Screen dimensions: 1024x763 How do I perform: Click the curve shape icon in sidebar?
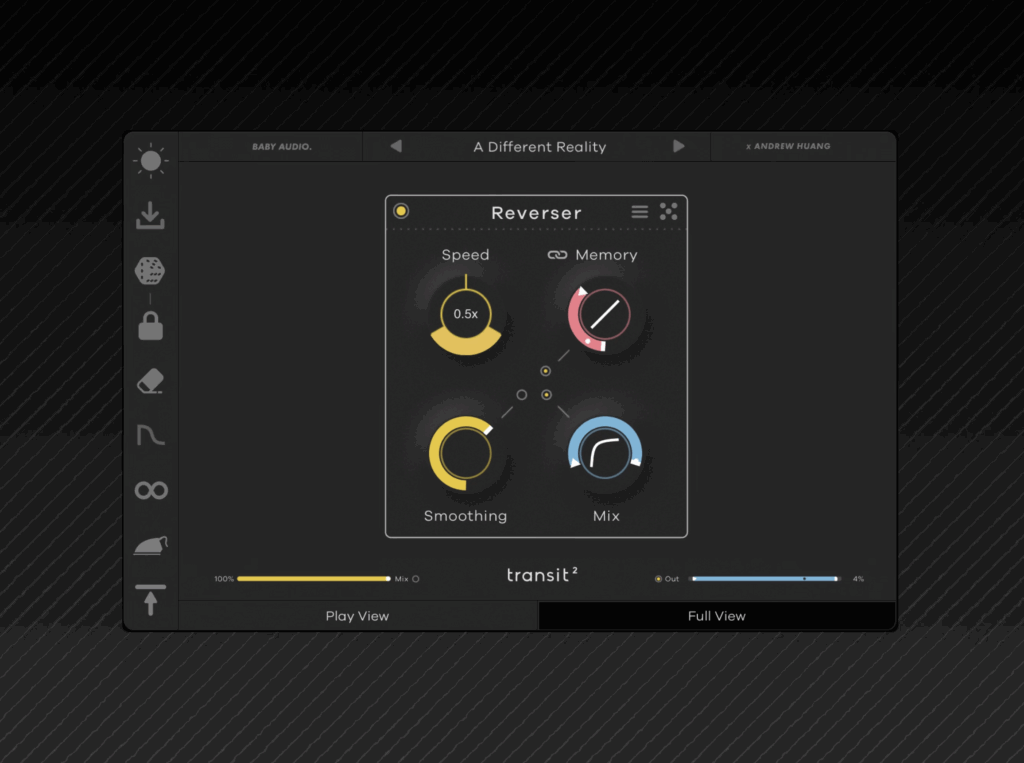(151, 435)
